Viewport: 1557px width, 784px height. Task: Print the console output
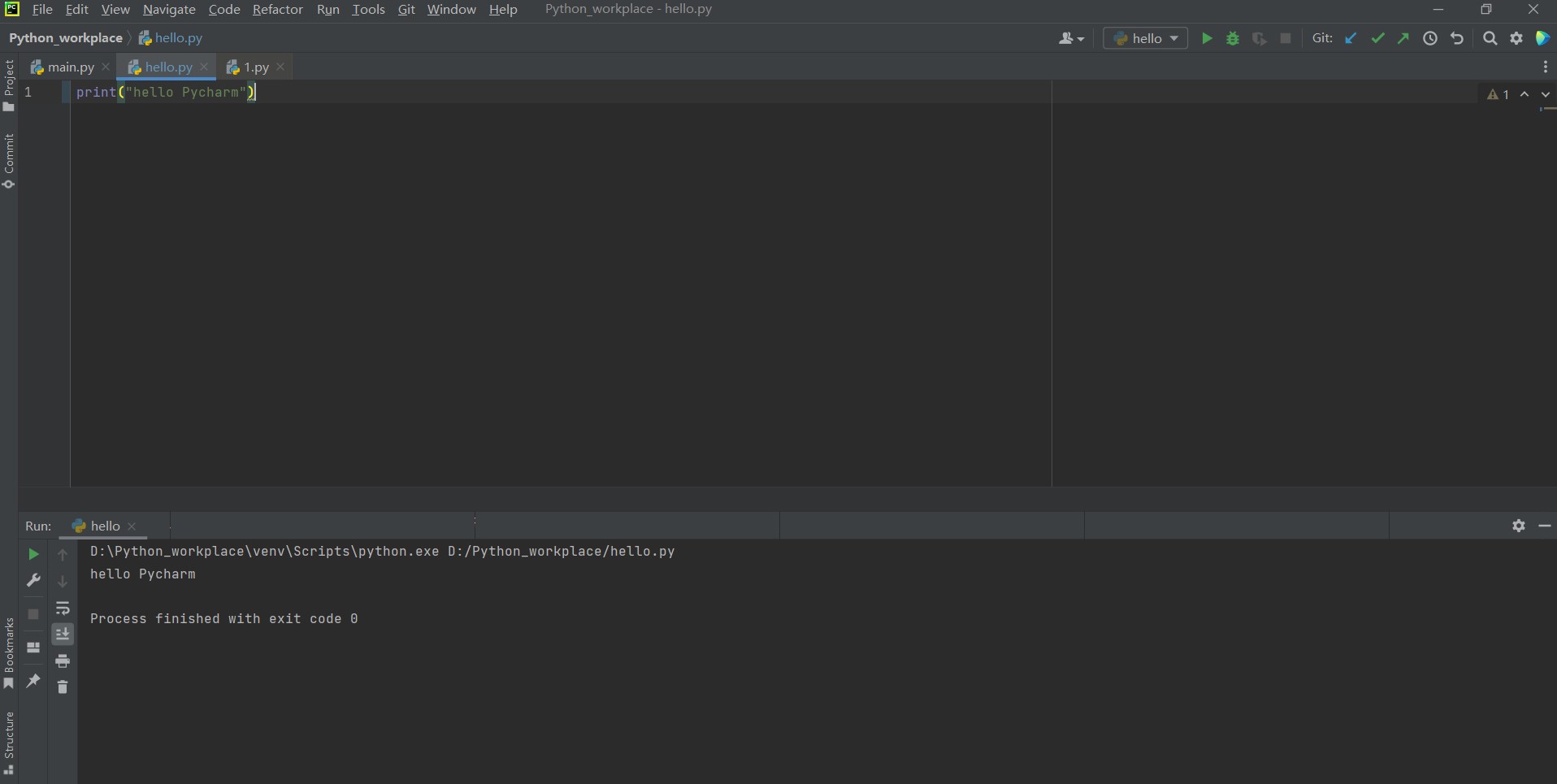pos(63,661)
